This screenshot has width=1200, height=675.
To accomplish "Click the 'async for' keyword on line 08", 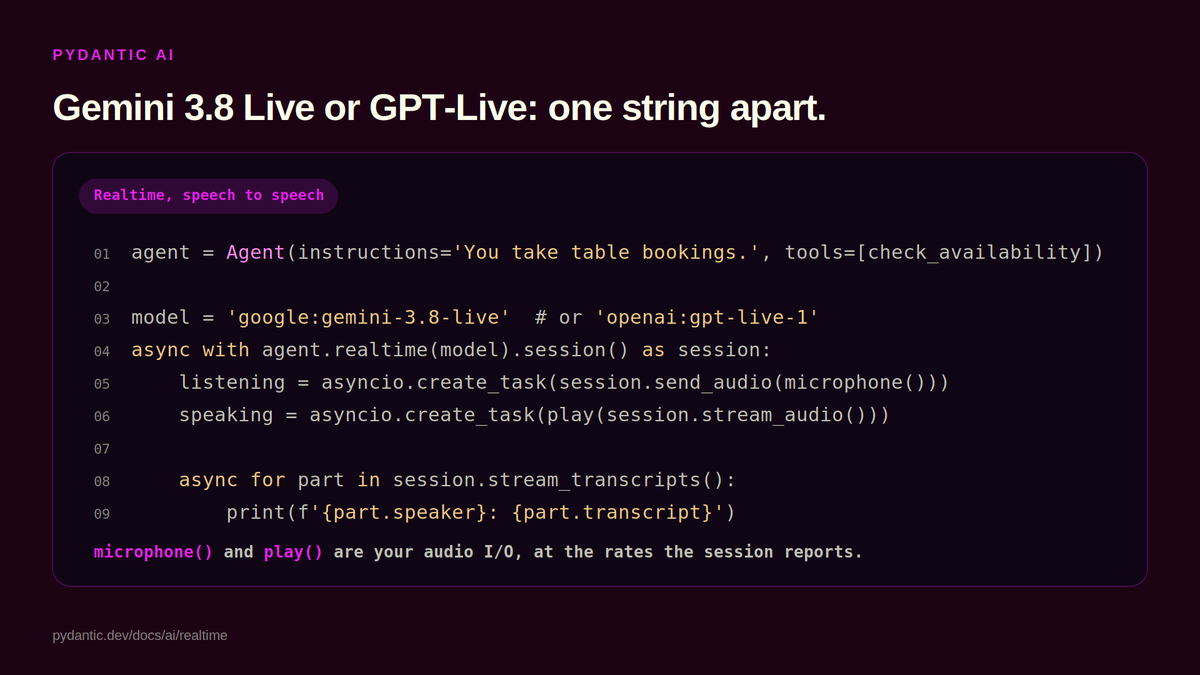I will pos(232,480).
